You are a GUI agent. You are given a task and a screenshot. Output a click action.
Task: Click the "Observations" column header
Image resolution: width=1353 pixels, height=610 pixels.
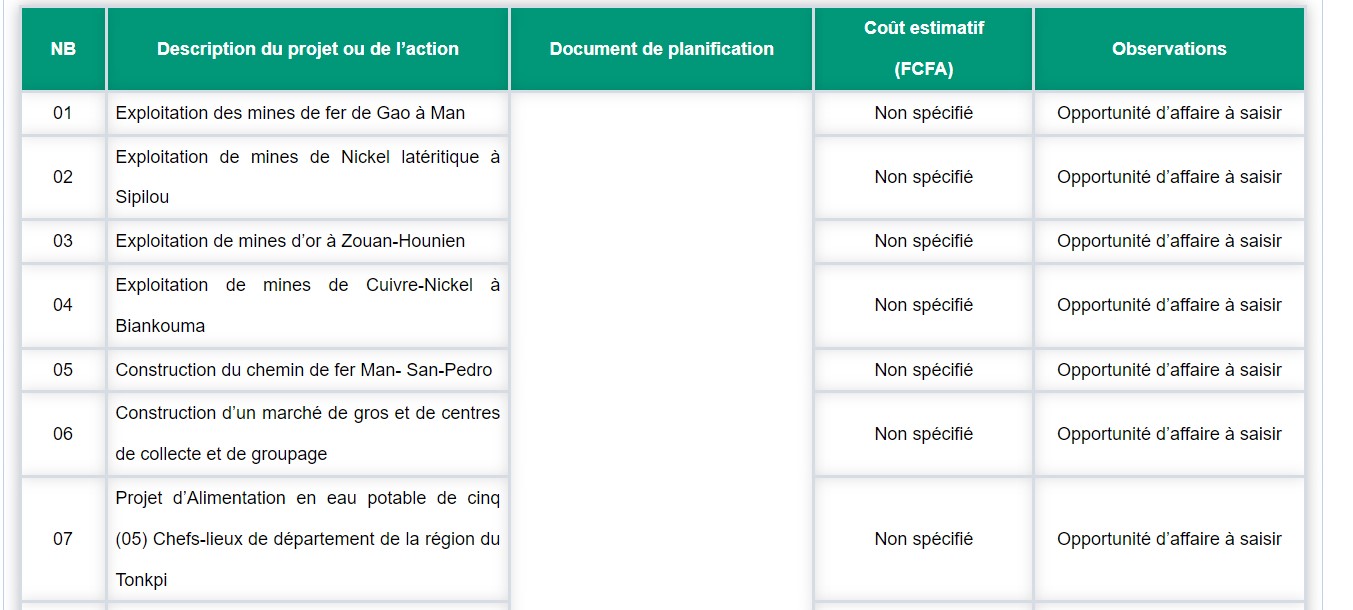[x=1168, y=49]
